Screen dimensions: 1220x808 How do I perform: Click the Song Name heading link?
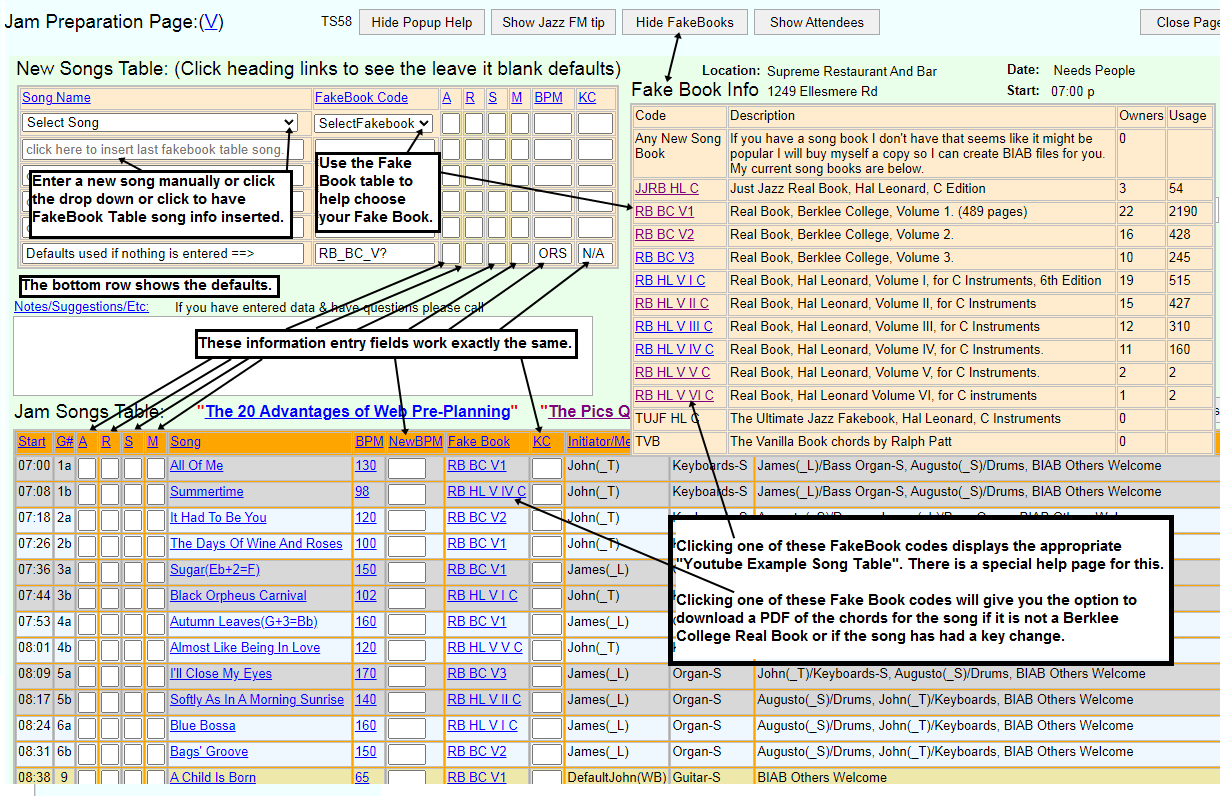56,98
